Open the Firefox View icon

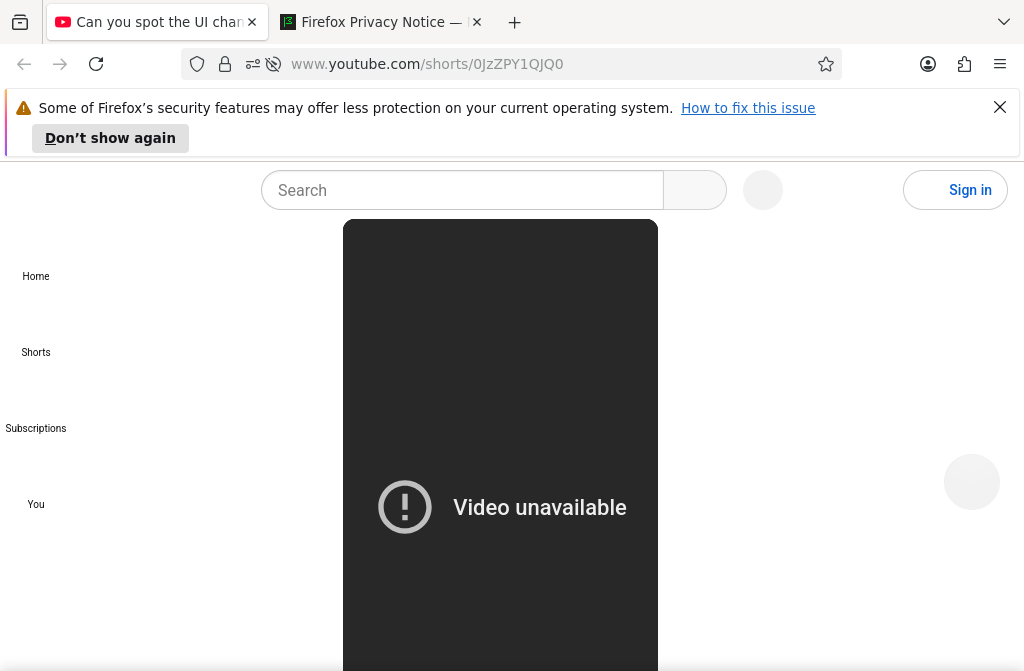(20, 22)
